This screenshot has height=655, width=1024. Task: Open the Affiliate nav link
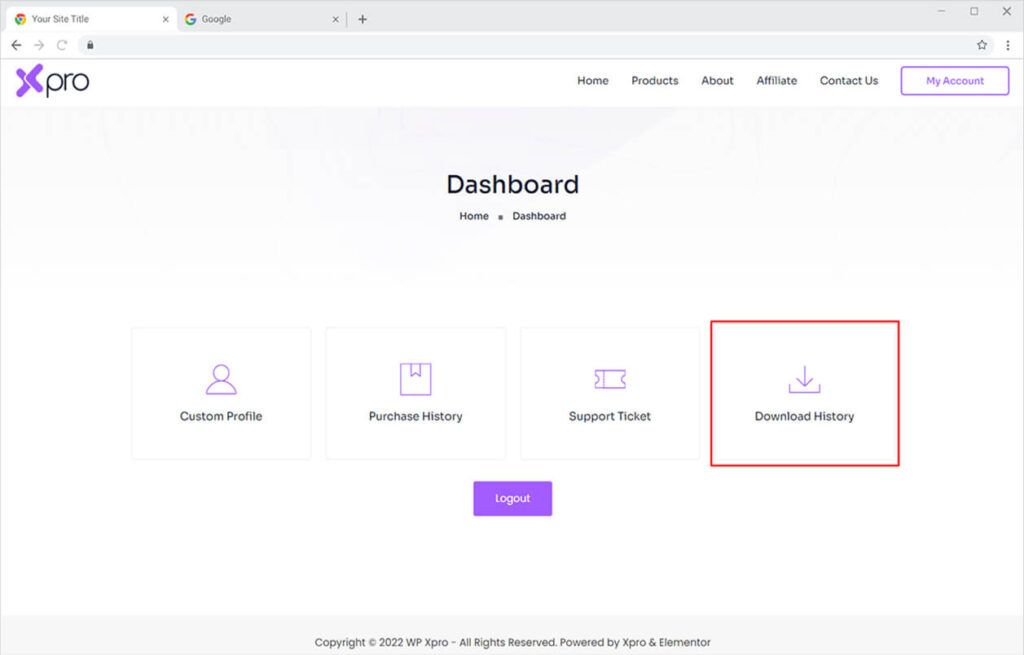[777, 81]
